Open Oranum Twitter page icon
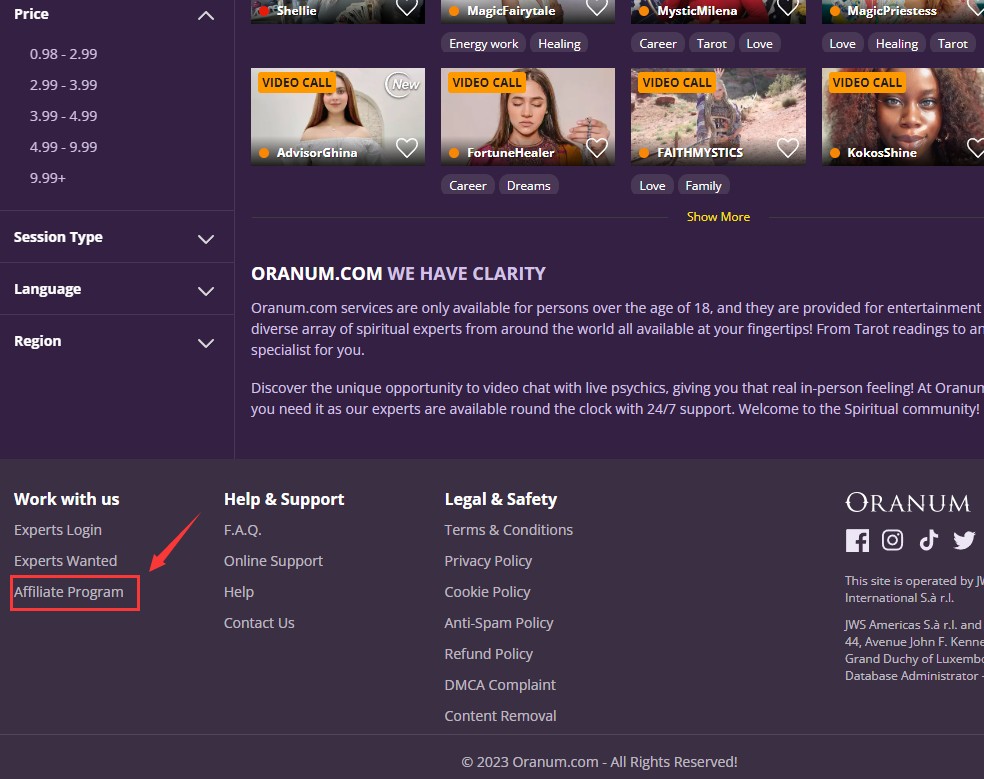 click(964, 540)
